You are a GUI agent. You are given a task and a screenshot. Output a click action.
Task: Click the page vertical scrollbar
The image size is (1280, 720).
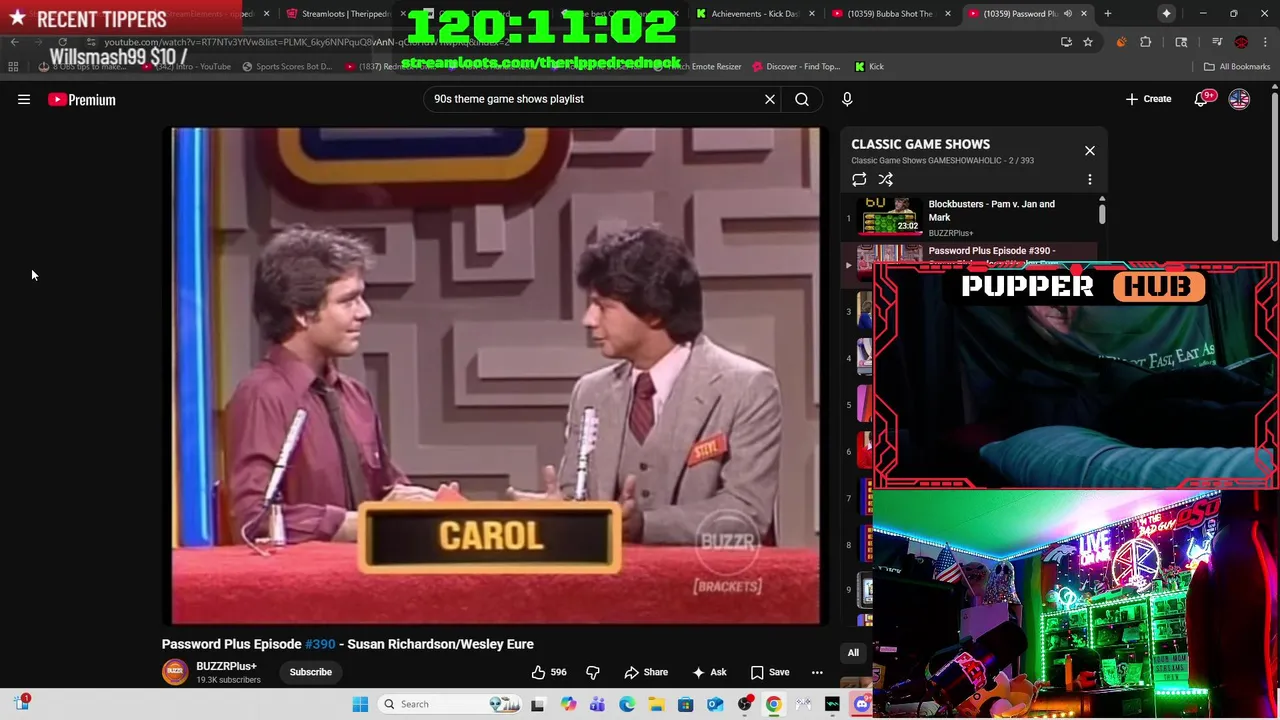point(1274,165)
